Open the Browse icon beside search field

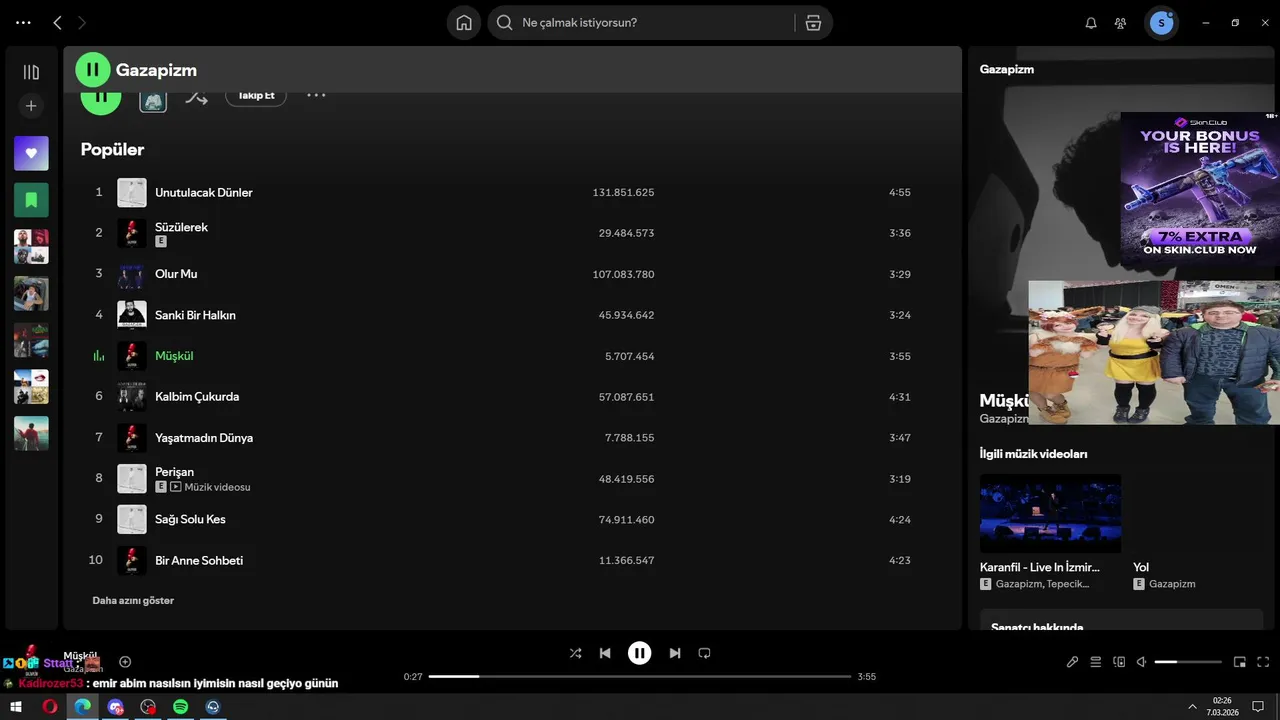click(x=813, y=23)
